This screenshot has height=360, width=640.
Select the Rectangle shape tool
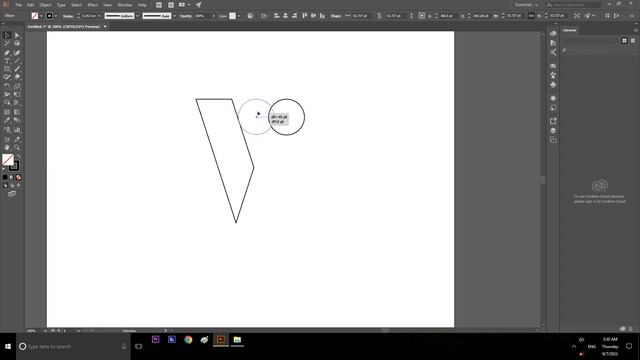tap(7, 69)
